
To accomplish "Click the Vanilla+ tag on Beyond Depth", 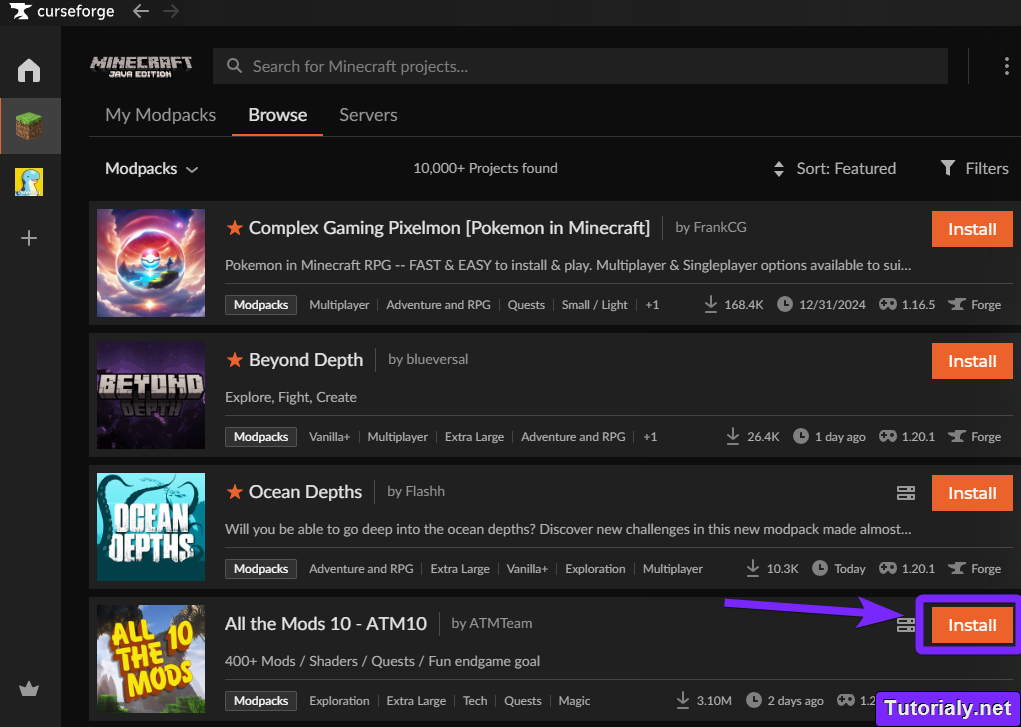I will pyautogui.click(x=329, y=437).
